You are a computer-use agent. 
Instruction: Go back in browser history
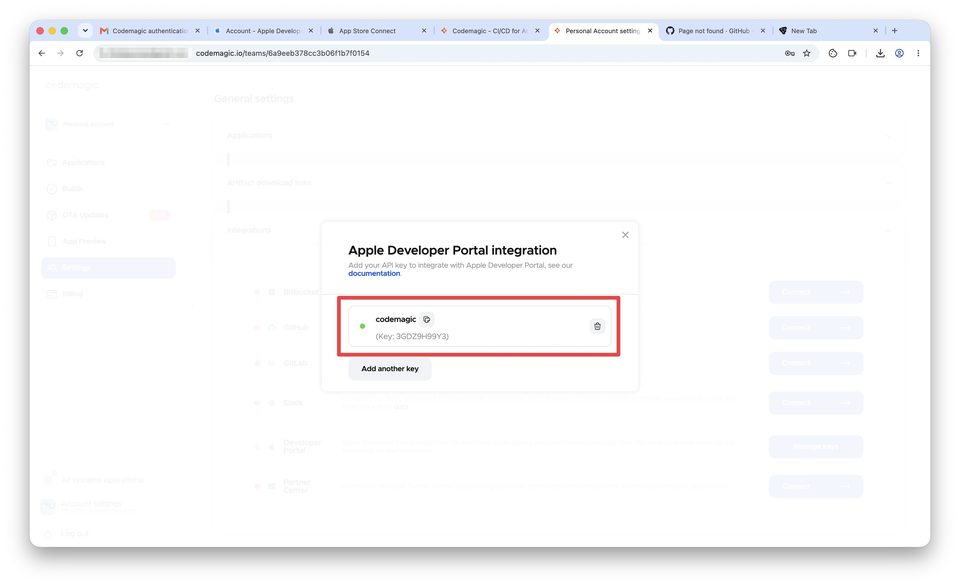click(42, 53)
